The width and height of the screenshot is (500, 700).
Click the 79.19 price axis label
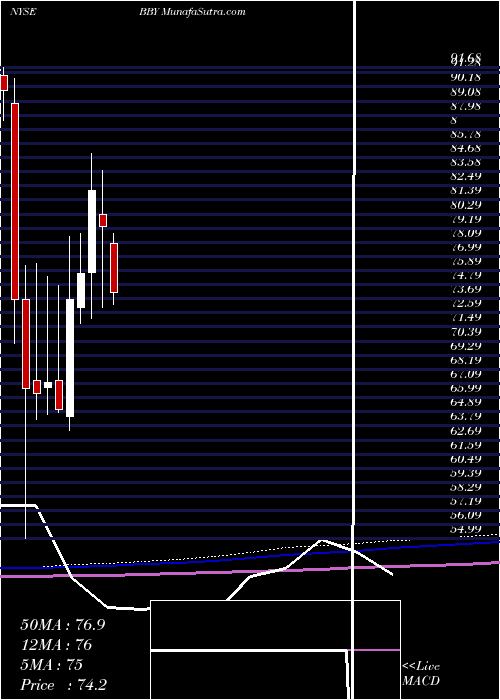[x=465, y=219]
